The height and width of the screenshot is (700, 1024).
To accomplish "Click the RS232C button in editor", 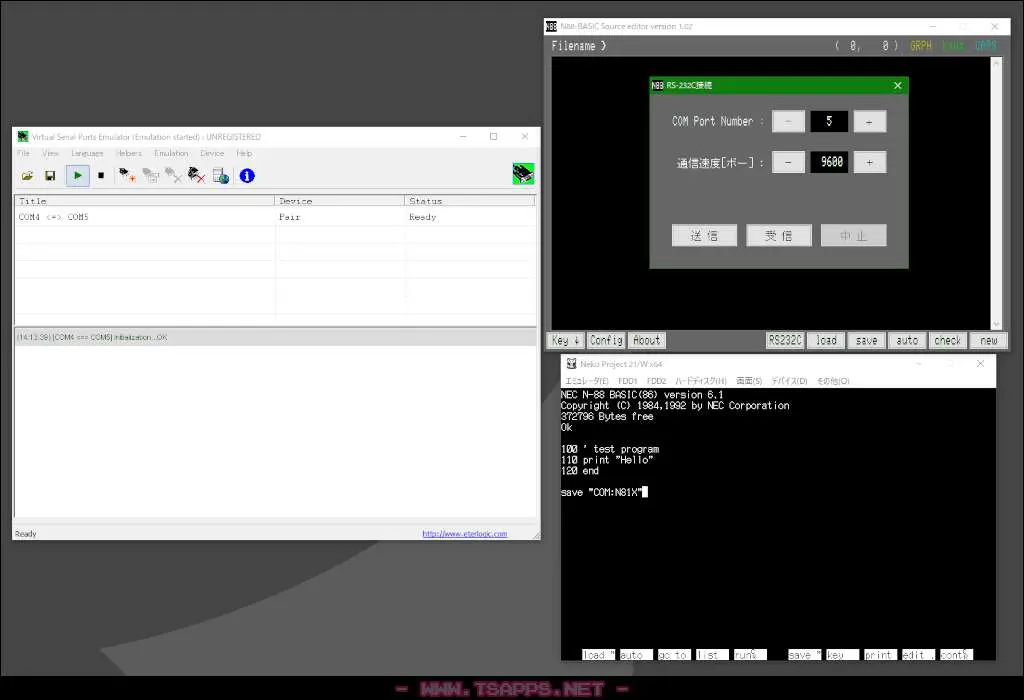I will tap(785, 340).
